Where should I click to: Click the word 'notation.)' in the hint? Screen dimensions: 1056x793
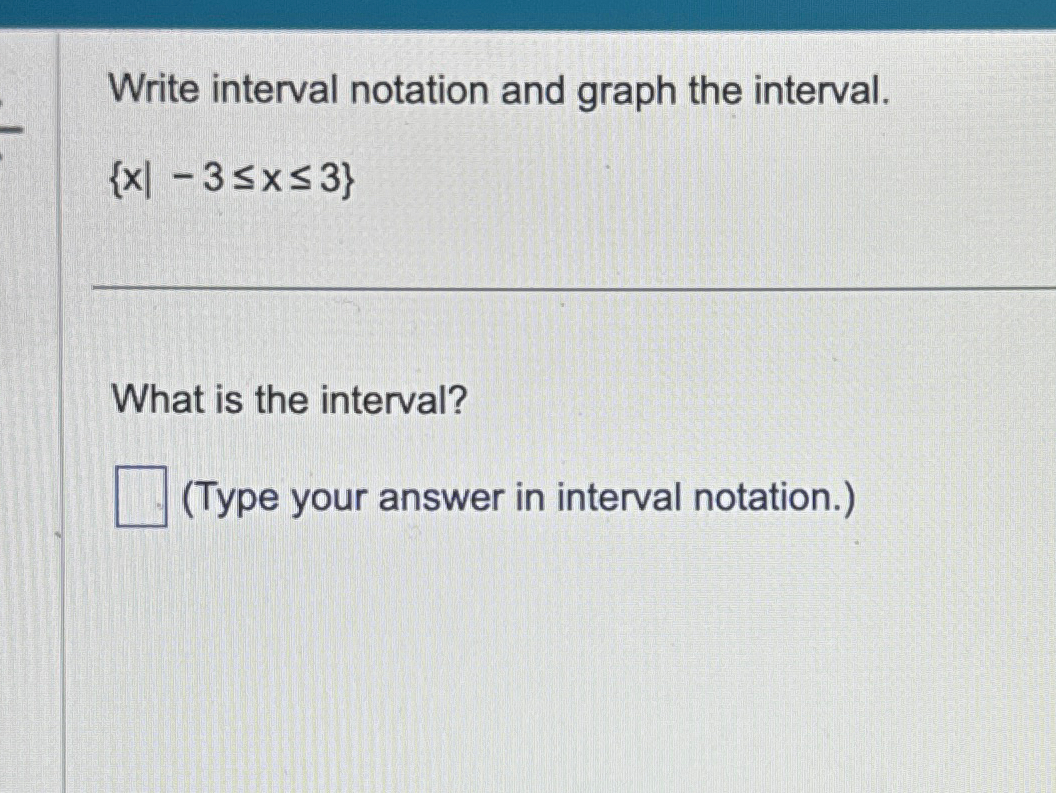(775, 498)
